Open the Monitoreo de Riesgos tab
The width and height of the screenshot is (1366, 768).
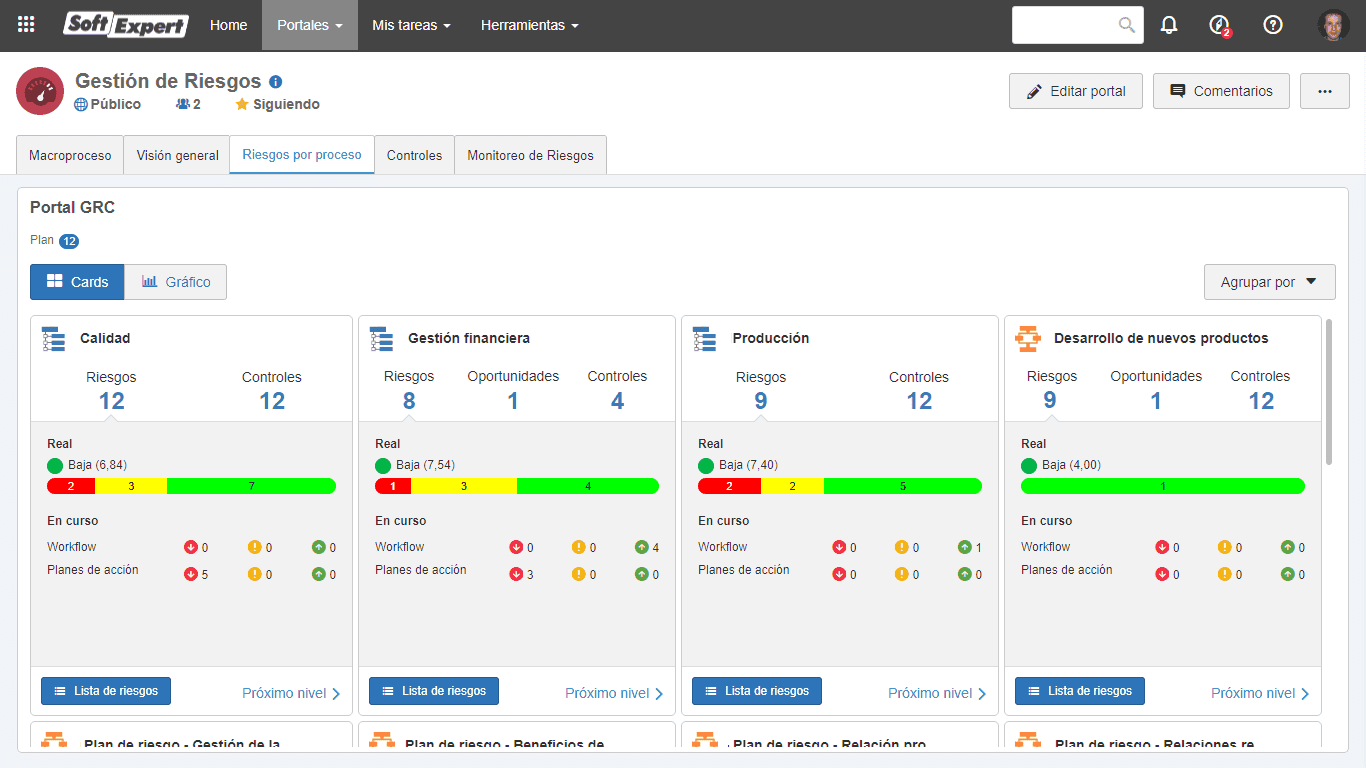coord(530,155)
